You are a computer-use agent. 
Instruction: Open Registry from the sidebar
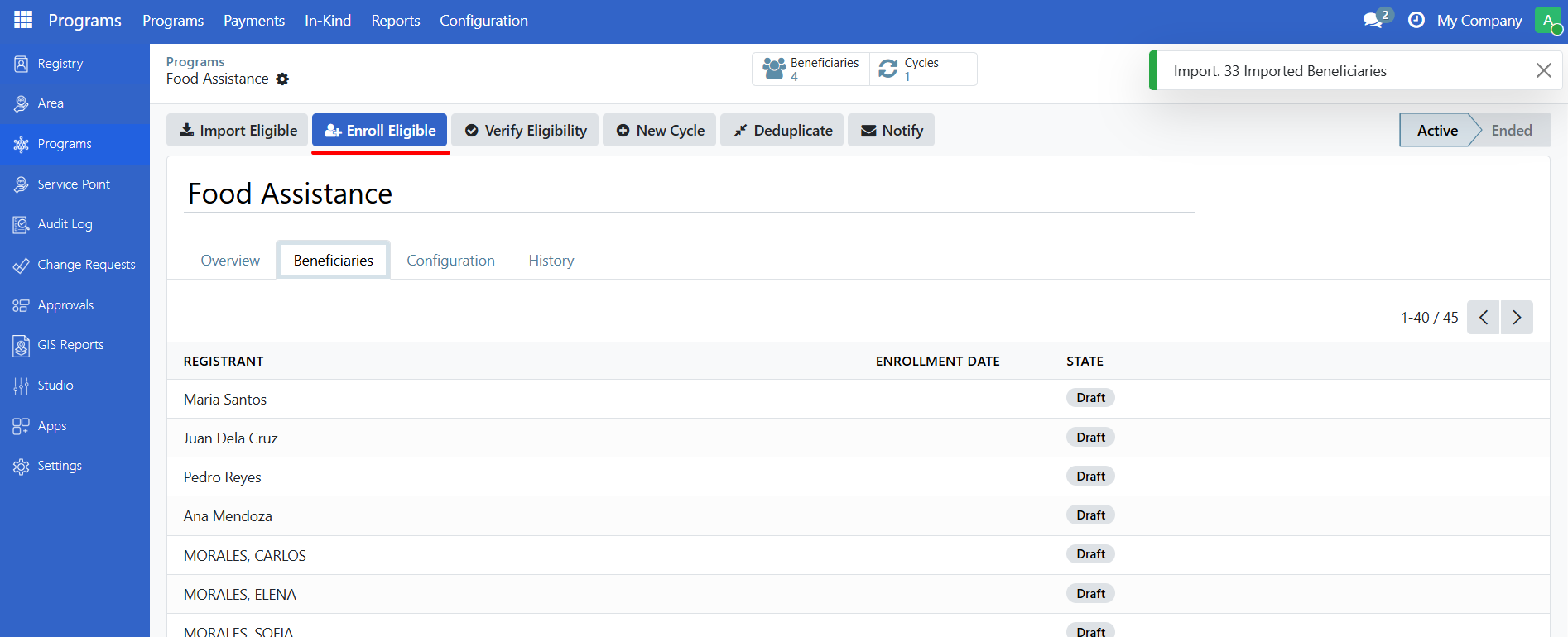point(60,64)
